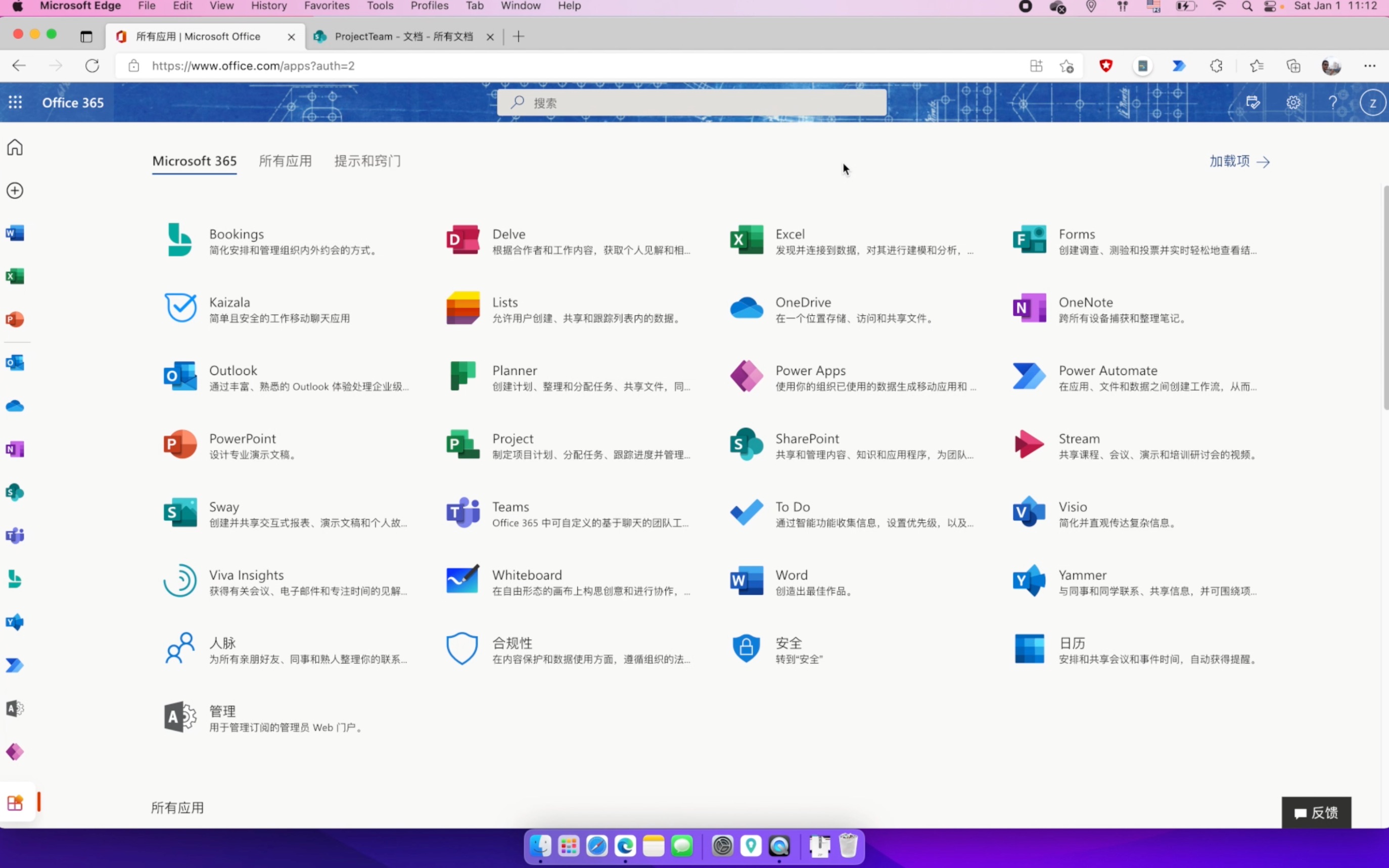Open the Profiles menu in the menu bar
The width and height of the screenshot is (1389, 868).
pos(430,6)
